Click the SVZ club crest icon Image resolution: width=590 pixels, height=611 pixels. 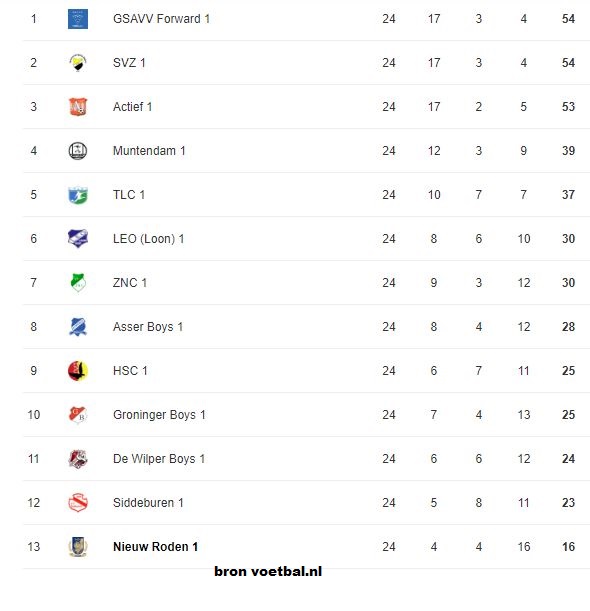point(78,63)
